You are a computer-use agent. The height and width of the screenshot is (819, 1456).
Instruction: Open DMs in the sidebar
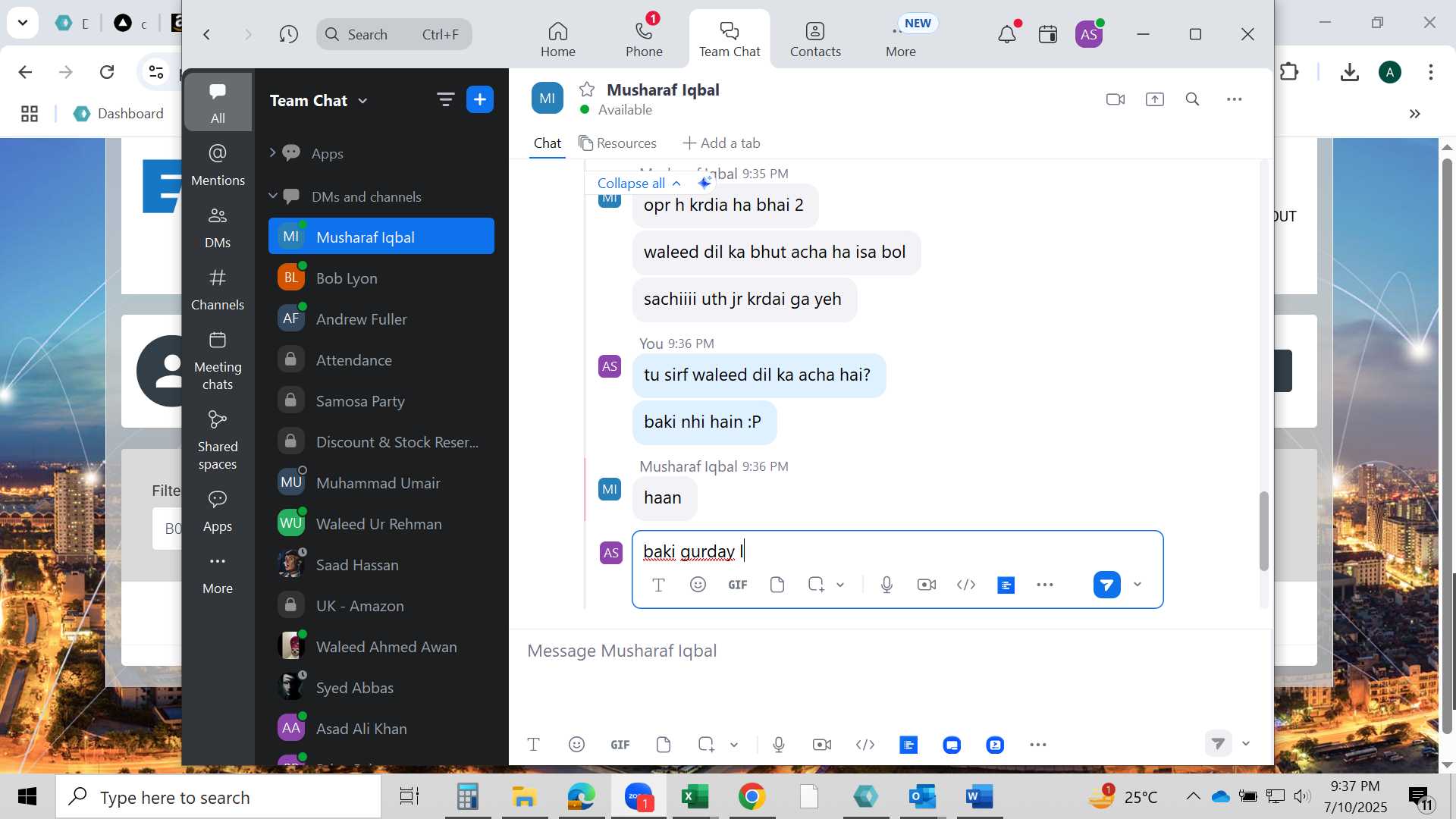(x=218, y=227)
